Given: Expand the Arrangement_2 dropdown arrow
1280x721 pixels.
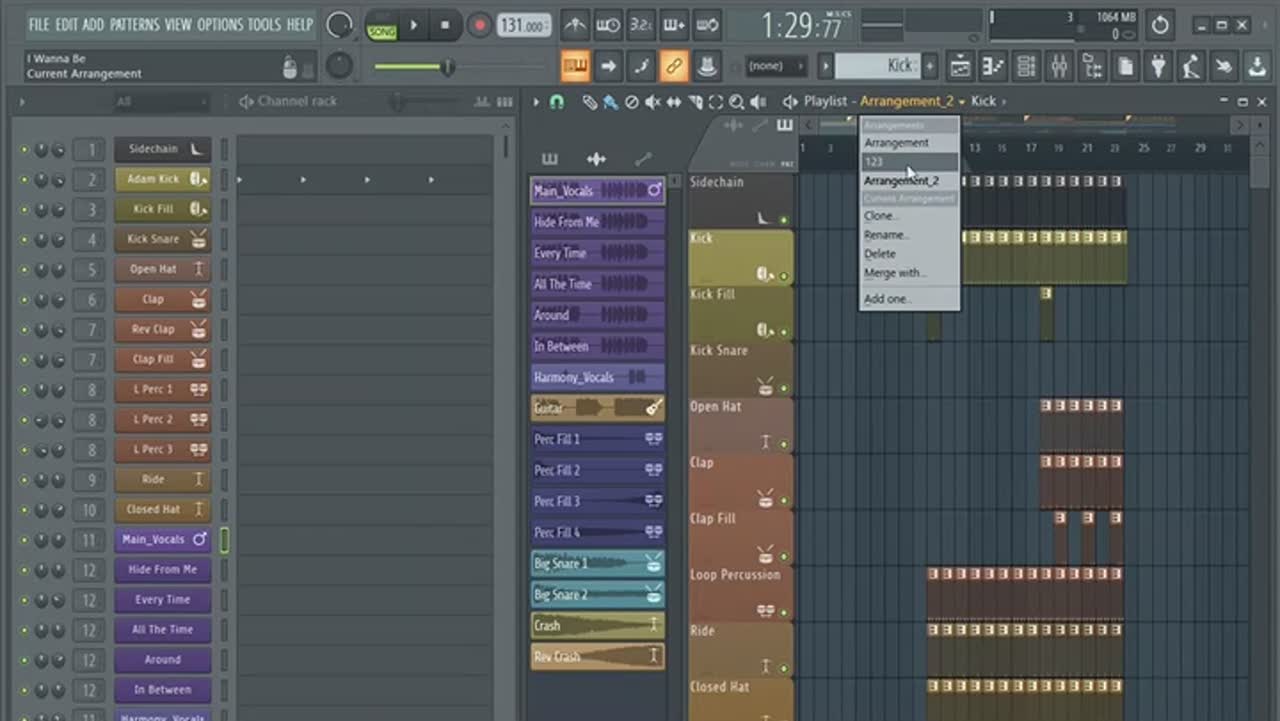Looking at the screenshot, I should click(x=962, y=102).
